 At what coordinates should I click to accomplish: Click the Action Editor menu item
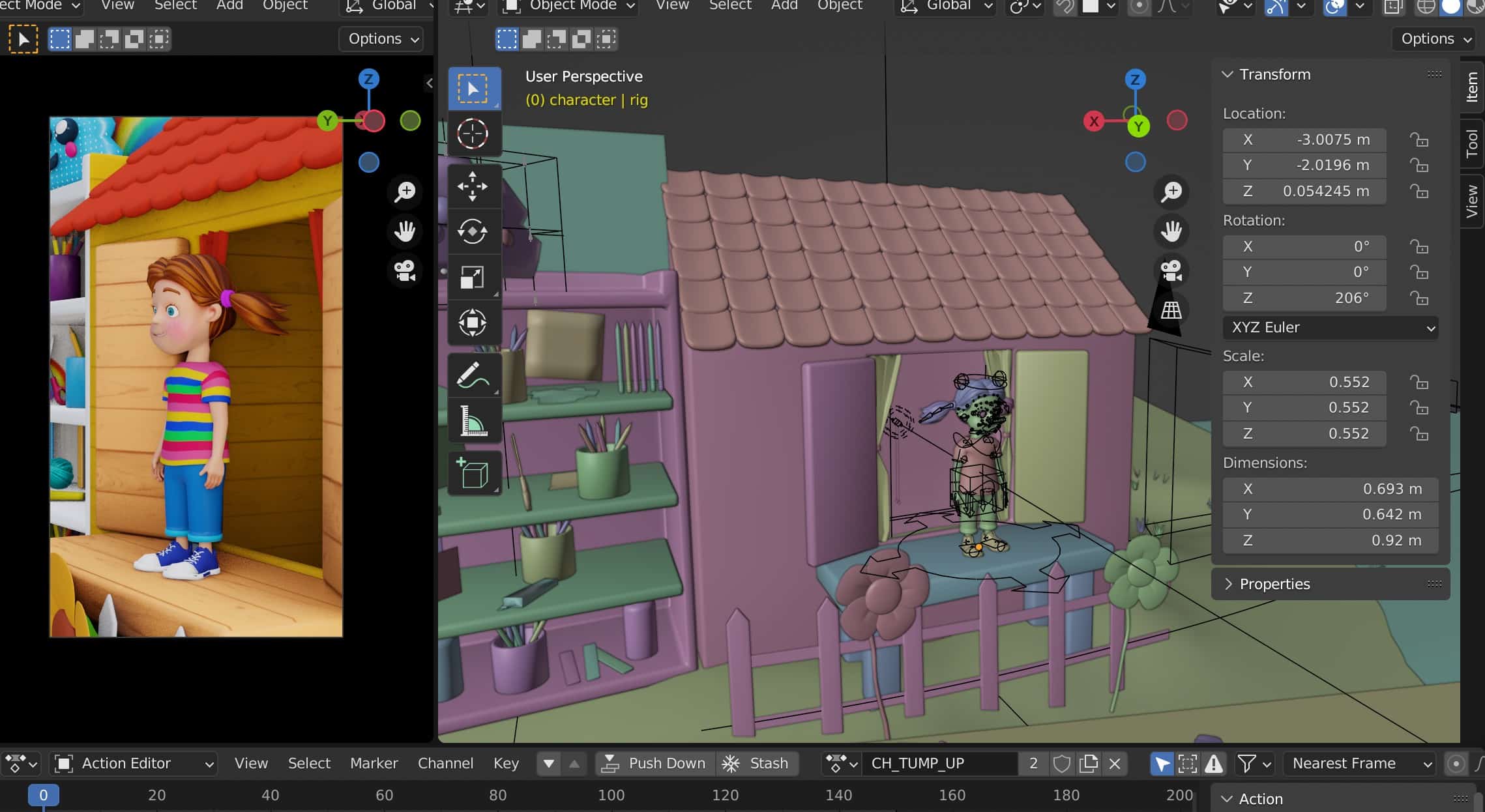[134, 762]
